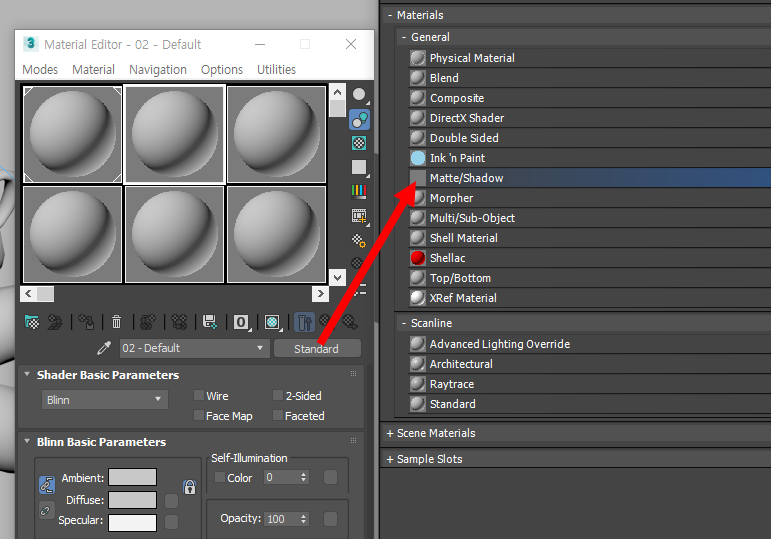This screenshot has width=771, height=539.
Task: Open the Options menu
Action: [x=222, y=70]
